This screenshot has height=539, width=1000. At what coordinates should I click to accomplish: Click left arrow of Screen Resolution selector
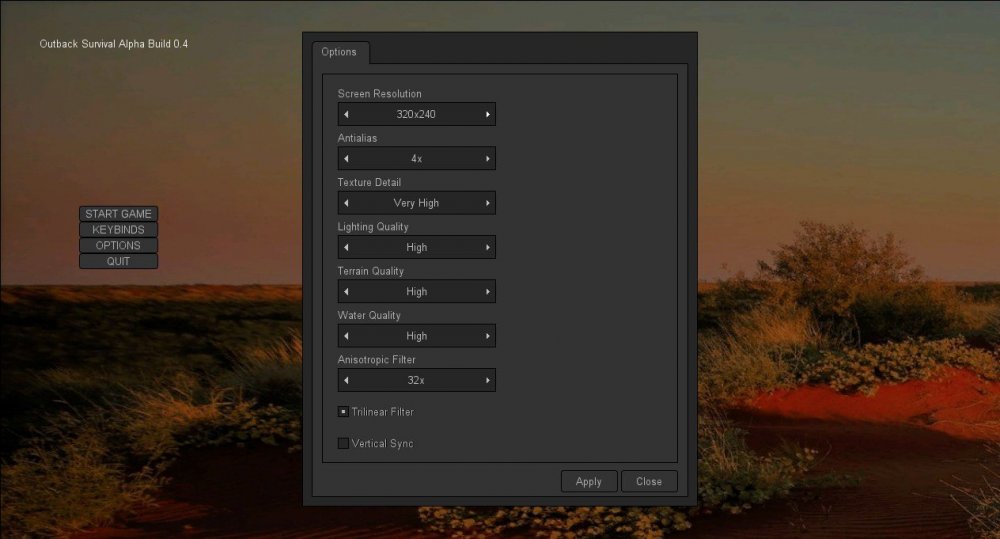click(346, 115)
